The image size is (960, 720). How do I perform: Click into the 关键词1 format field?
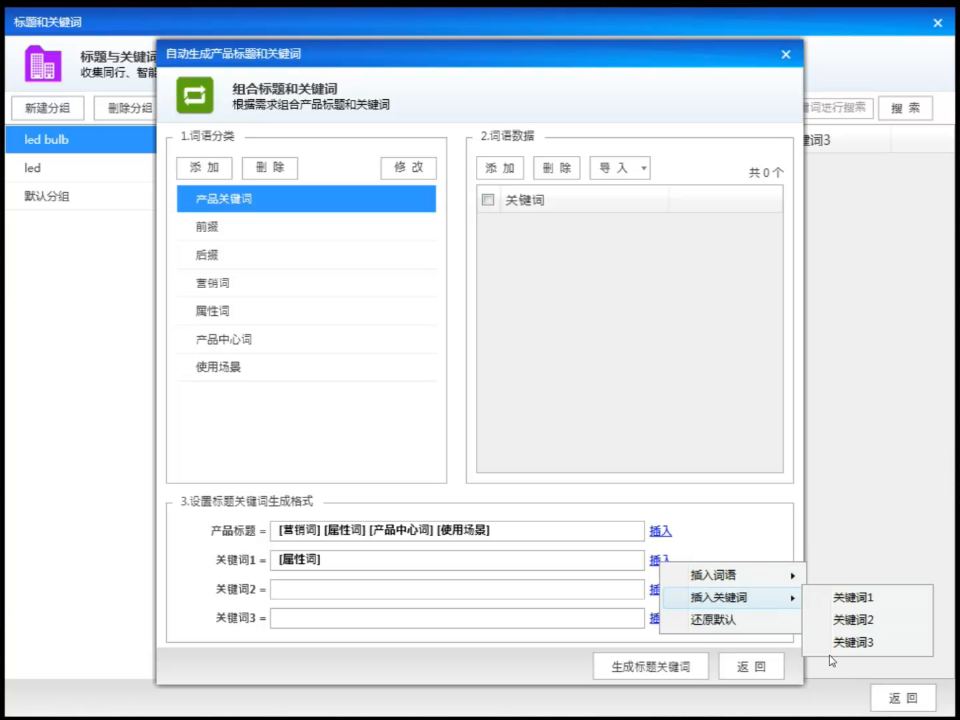(457, 560)
